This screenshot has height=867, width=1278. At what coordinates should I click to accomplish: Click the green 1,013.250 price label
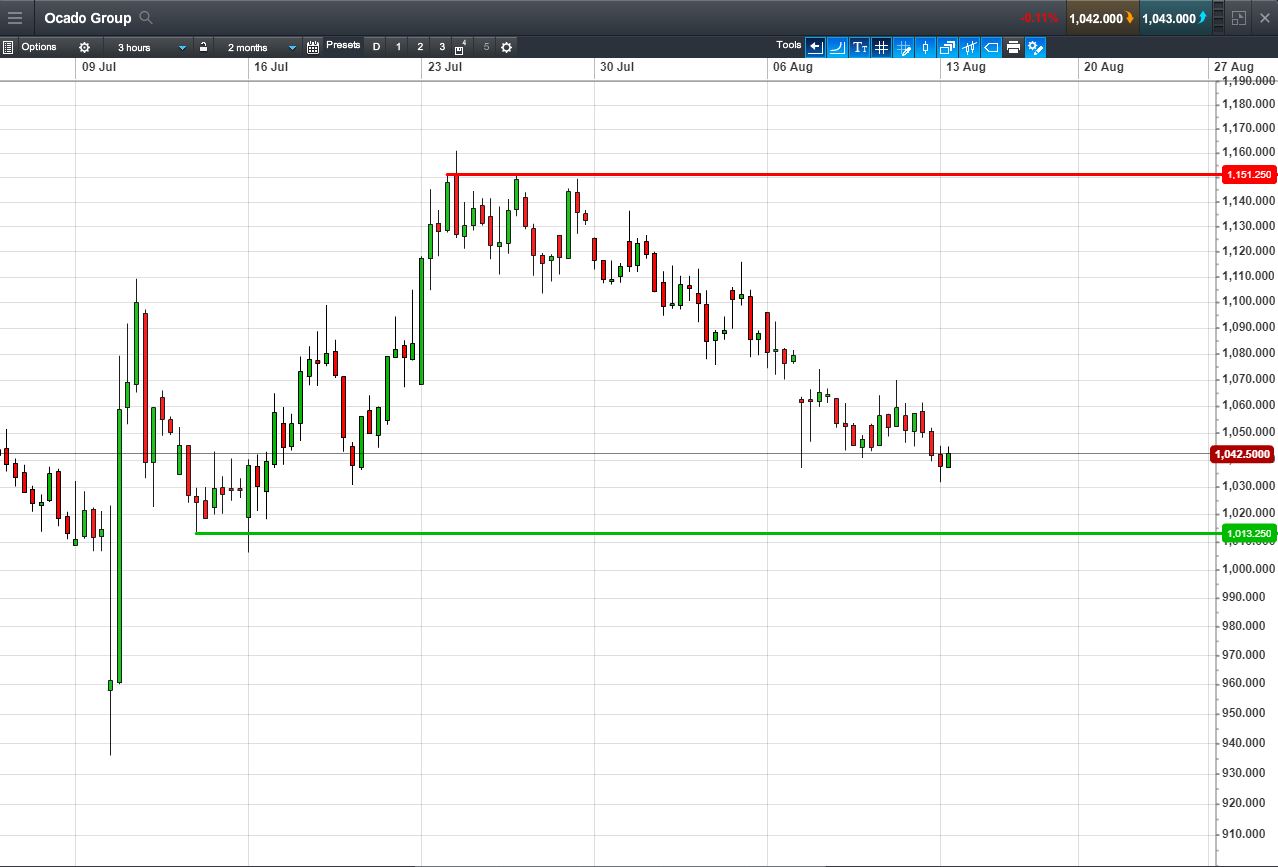[1249, 534]
